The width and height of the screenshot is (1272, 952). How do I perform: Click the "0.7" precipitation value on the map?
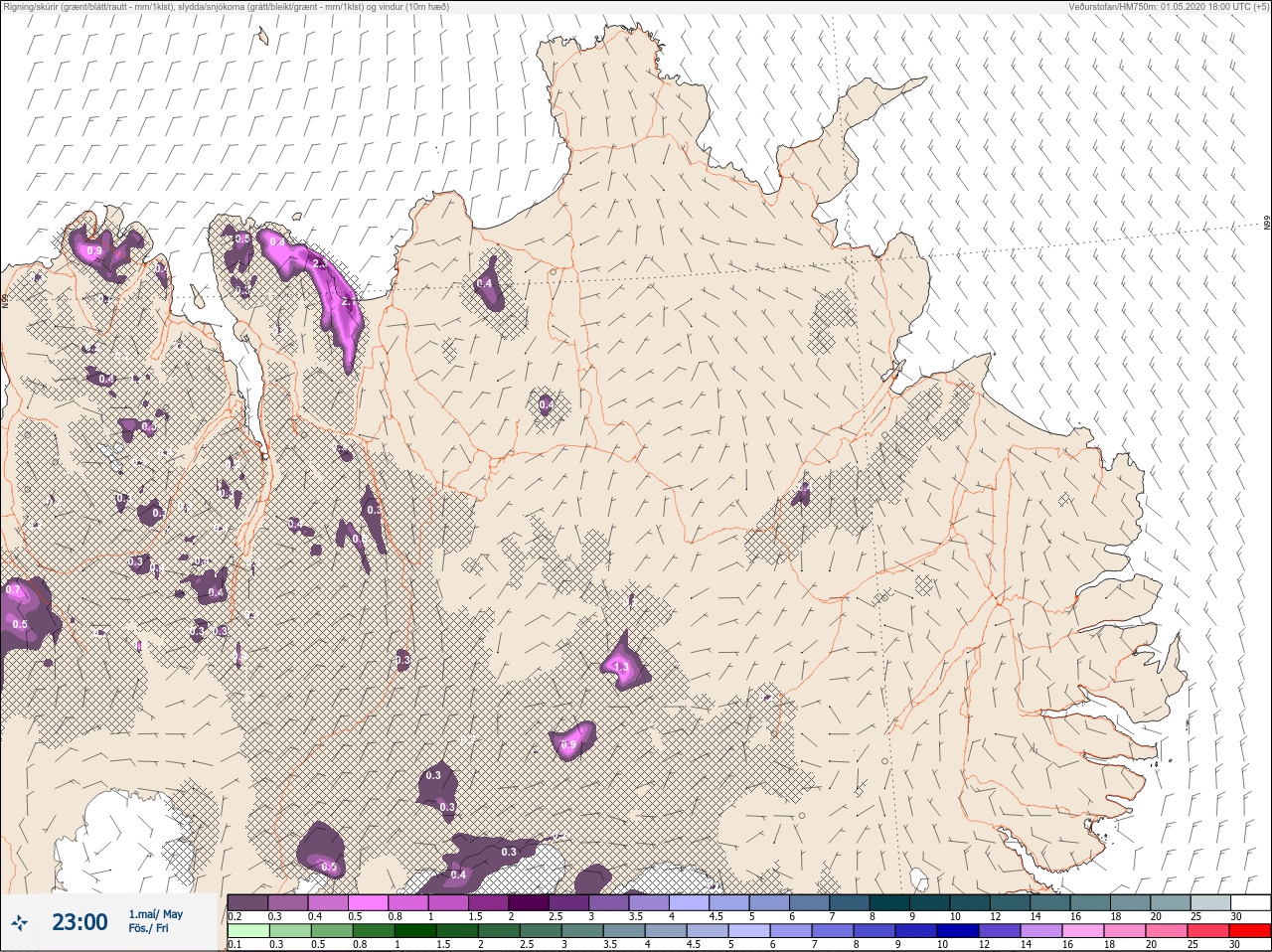tap(13, 590)
